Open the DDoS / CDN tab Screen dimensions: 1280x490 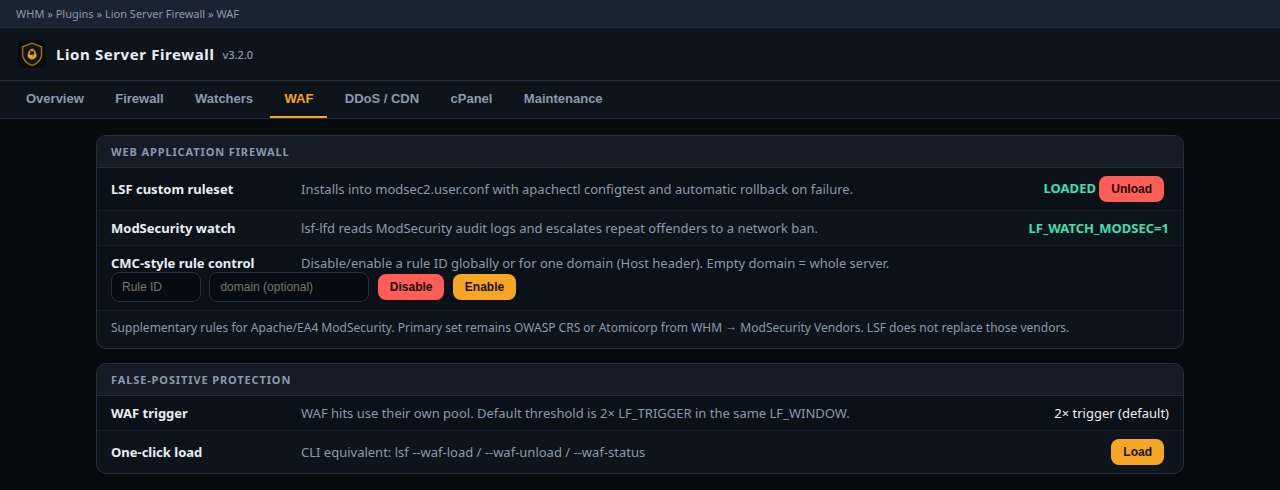[382, 99]
